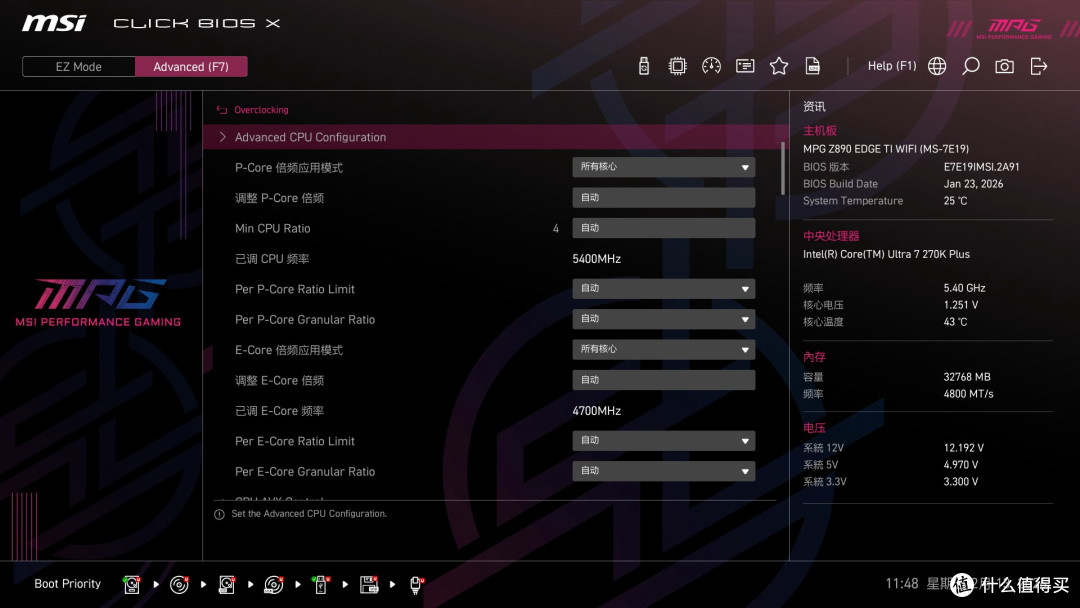
Task: Open Per P-Core Granular Ratio dropdown
Action: (x=663, y=319)
